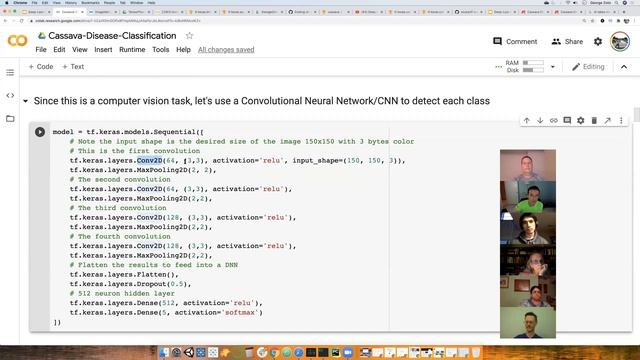Open the Insert menu
Image resolution: width=640 pixels, height=360 pixels.
click(x=103, y=50)
